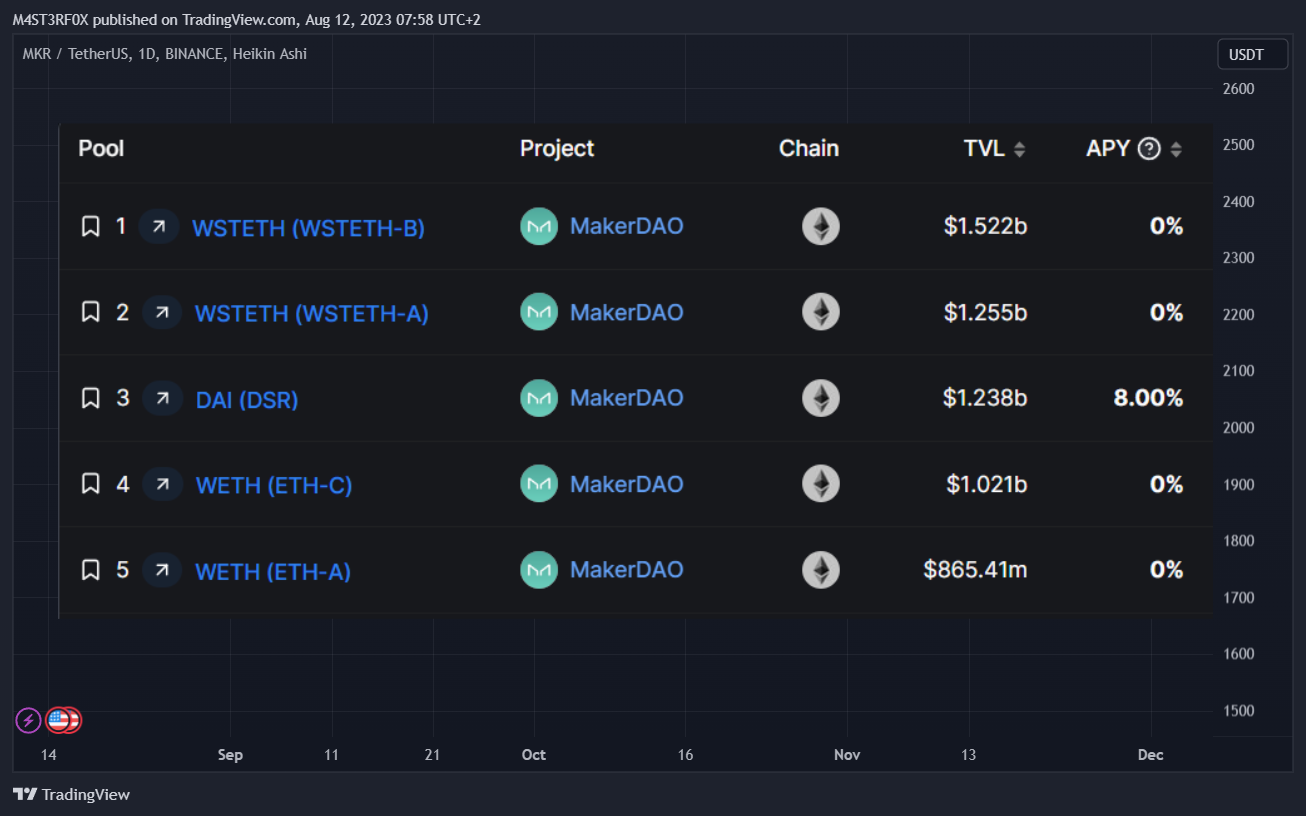1306x816 pixels.
Task: Open MakerDAO project link in WSTETH-B row
Action: (627, 226)
